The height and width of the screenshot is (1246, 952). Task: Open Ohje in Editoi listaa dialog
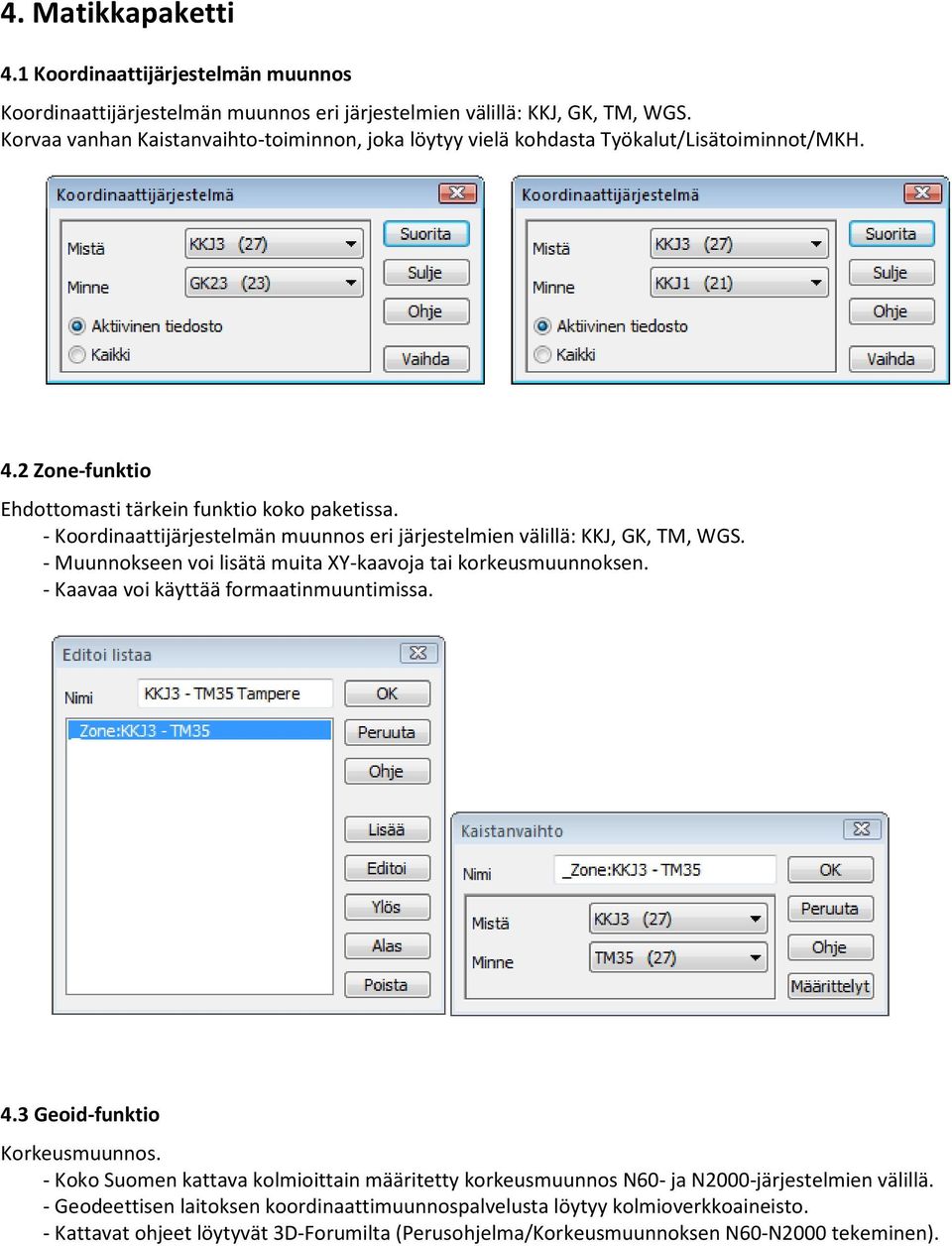[x=388, y=771]
